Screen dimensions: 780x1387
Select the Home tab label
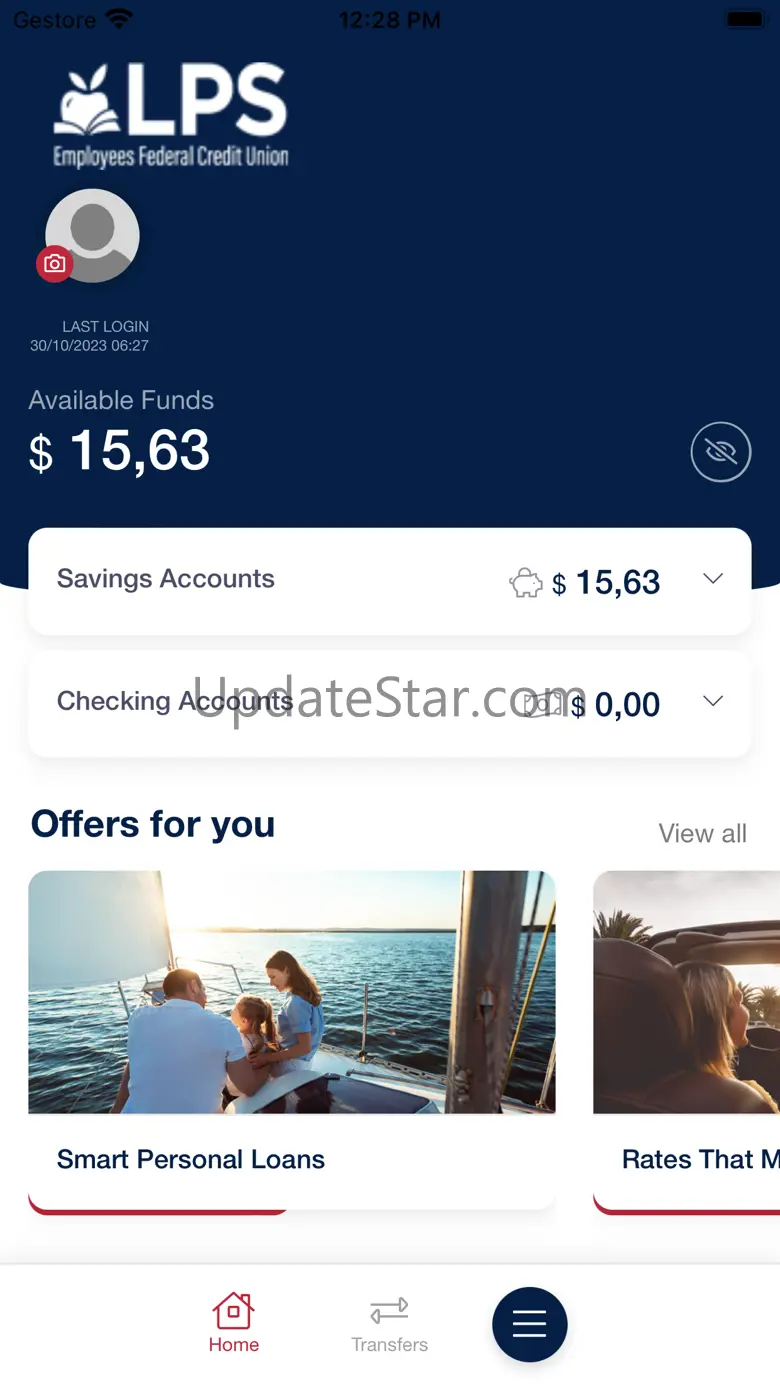coord(234,1345)
